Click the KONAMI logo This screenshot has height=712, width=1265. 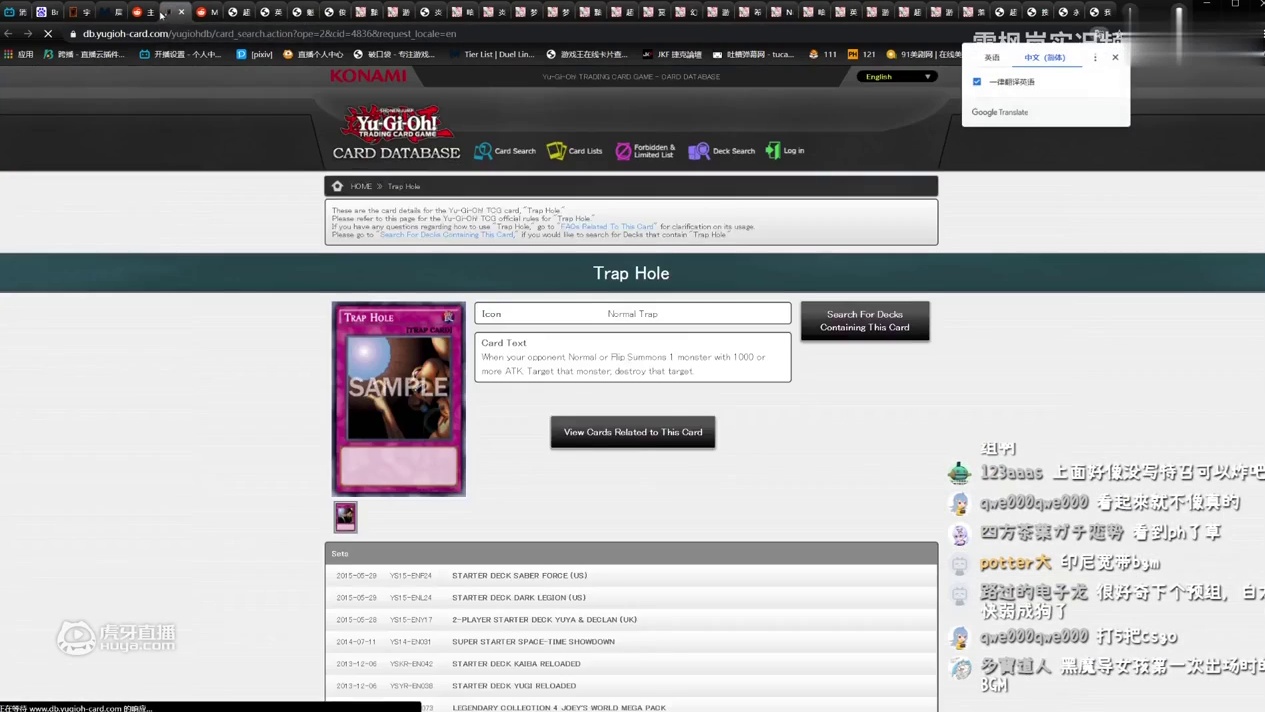369,76
